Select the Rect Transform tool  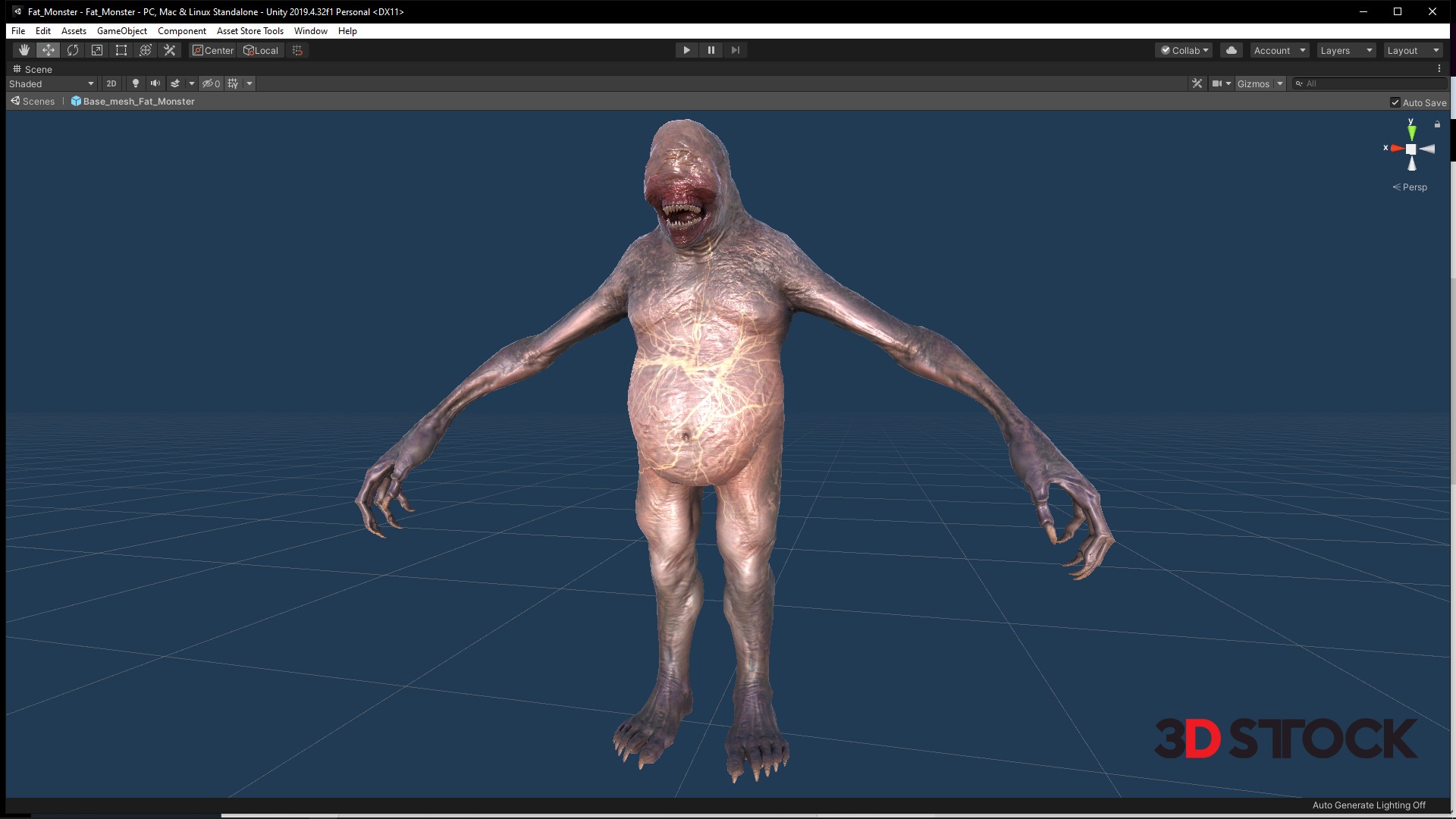pyautogui.click(x=121, y=50)
